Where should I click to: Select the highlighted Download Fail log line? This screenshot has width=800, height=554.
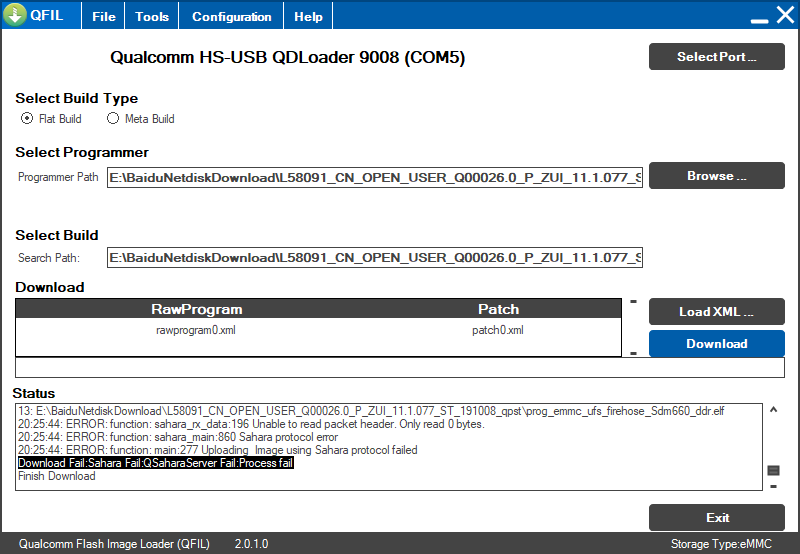[x=156, y=463]
